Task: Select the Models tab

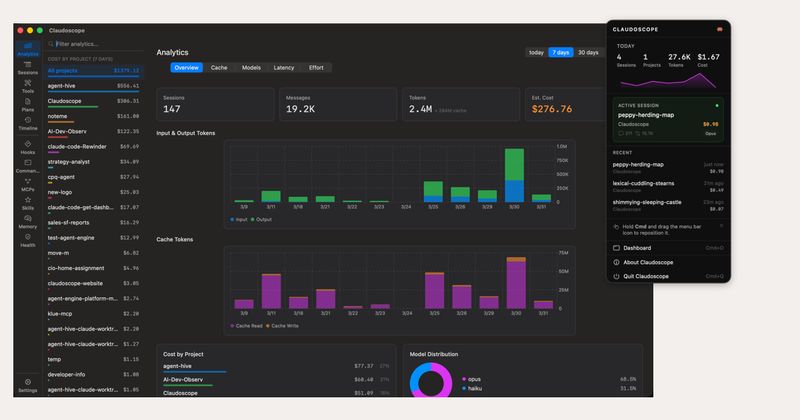Action: pos(251,68)
